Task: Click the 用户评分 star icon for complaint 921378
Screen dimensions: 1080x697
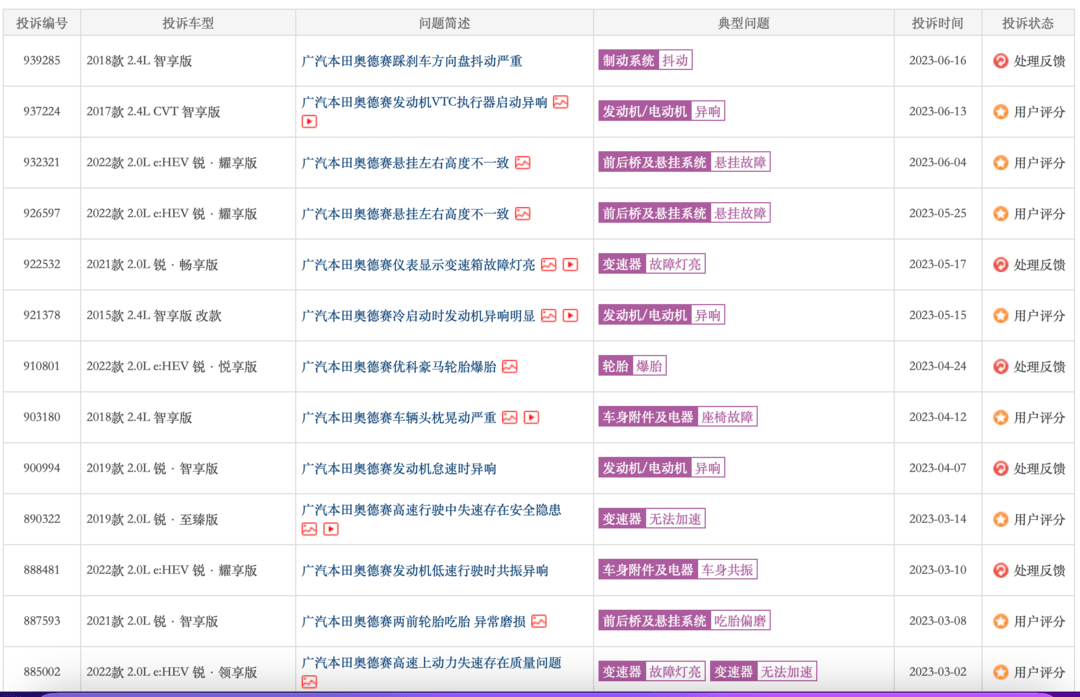Action: point(1000,315)
